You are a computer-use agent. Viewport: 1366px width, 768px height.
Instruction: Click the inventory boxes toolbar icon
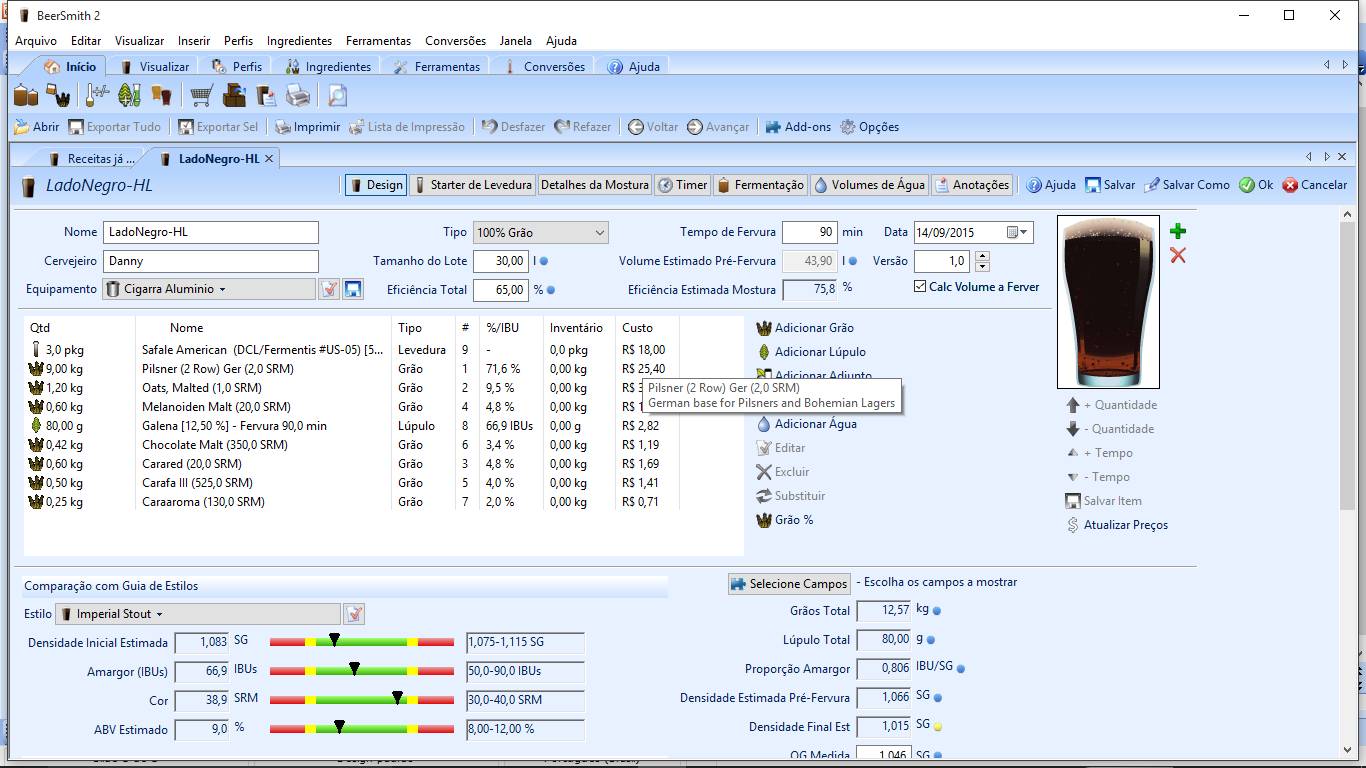pyautogui.click(x=234, y=95)
